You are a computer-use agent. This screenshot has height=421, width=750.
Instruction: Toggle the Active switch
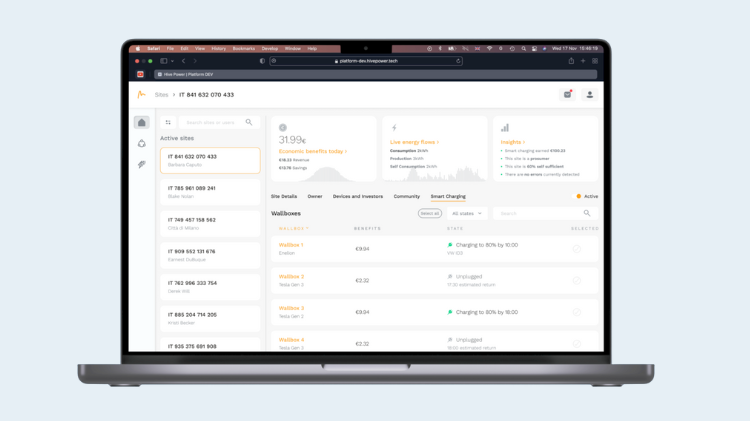[x=579, y=196]
